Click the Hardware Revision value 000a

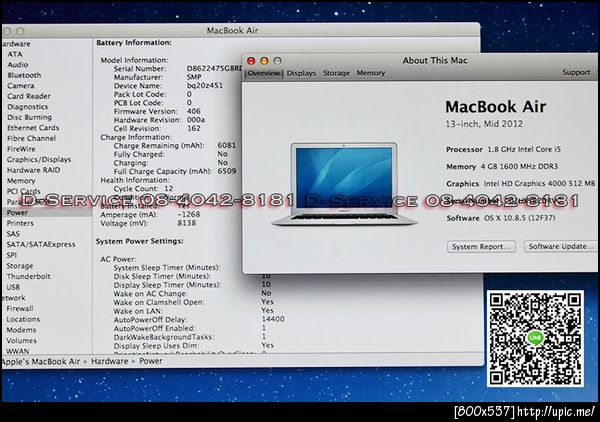point(196,120)
